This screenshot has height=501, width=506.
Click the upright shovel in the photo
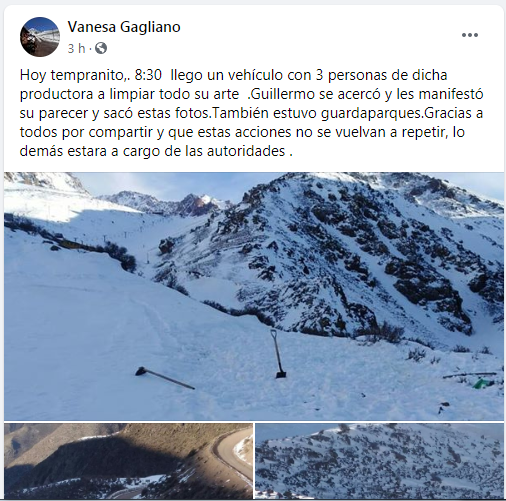(x=278, y=354)
